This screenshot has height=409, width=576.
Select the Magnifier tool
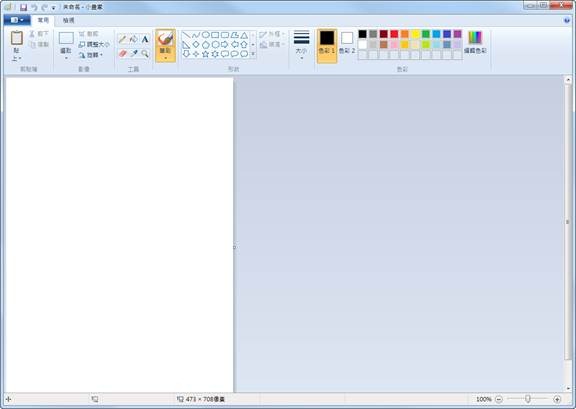click(x=145, y=54)
